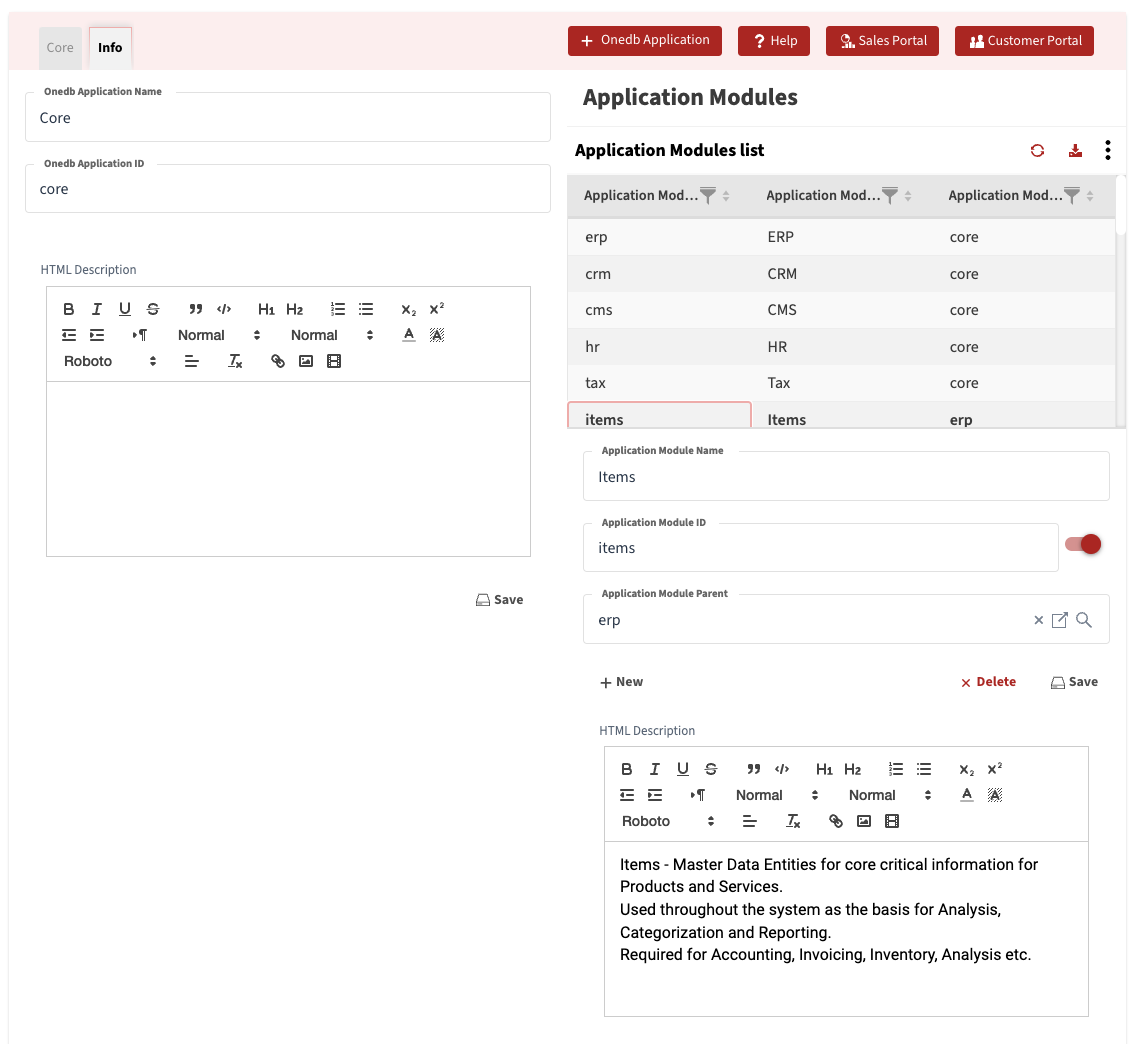Open the parent module in new window icon
Viewport: 1134px width, 1044px height.
point(1060,621)
